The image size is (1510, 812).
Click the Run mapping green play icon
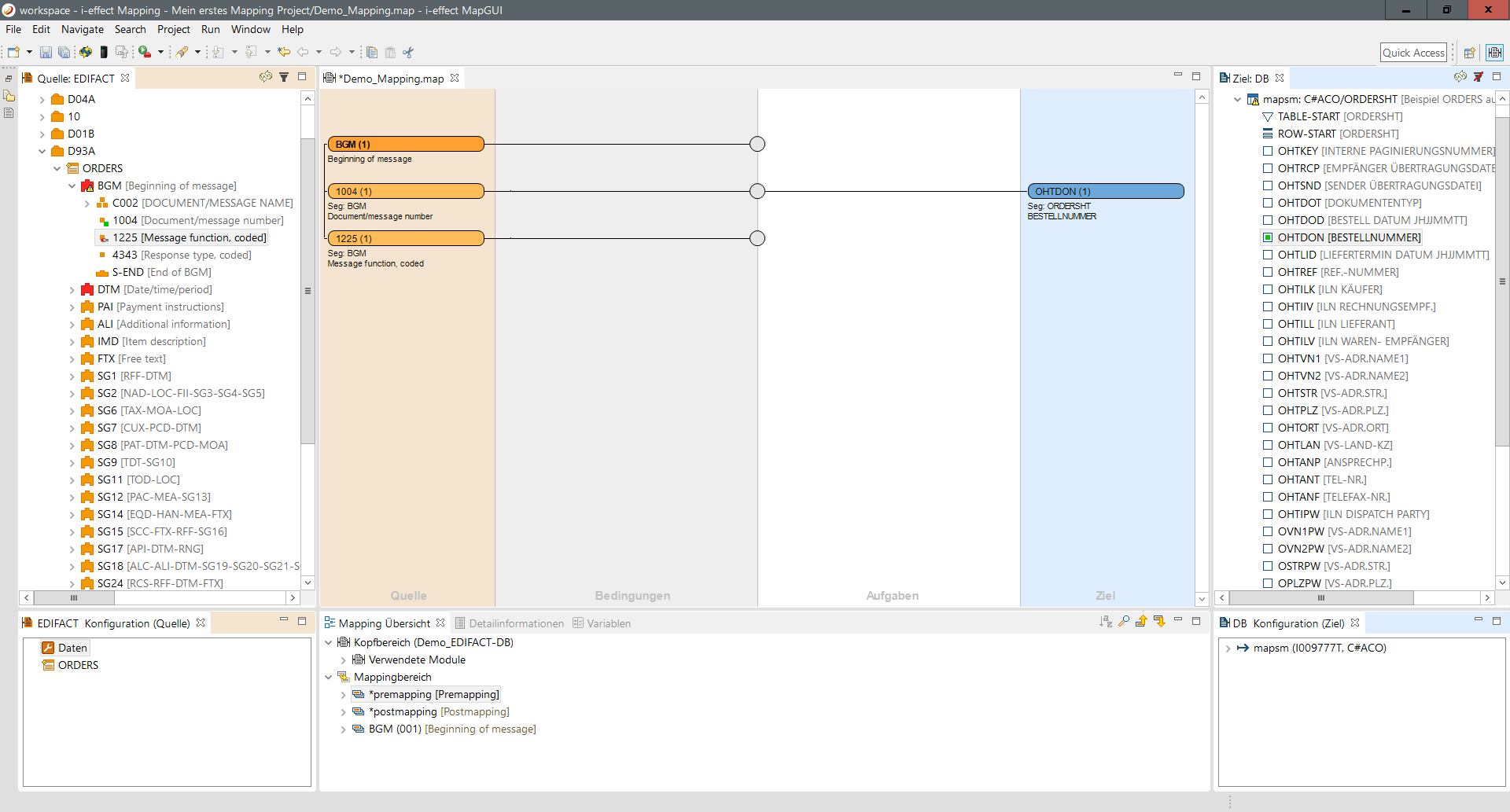pos(145,53)
